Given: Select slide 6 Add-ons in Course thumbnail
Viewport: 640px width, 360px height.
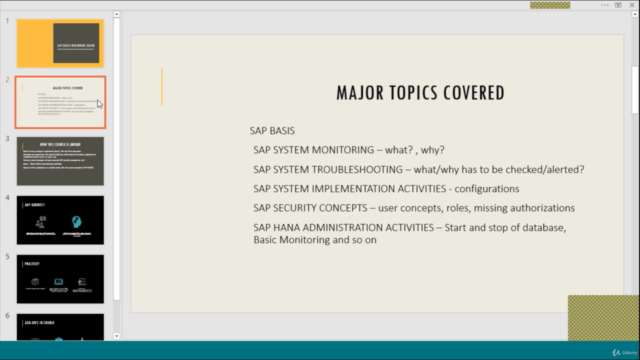Looking at the screenshot, I should [x=60, y=327].
